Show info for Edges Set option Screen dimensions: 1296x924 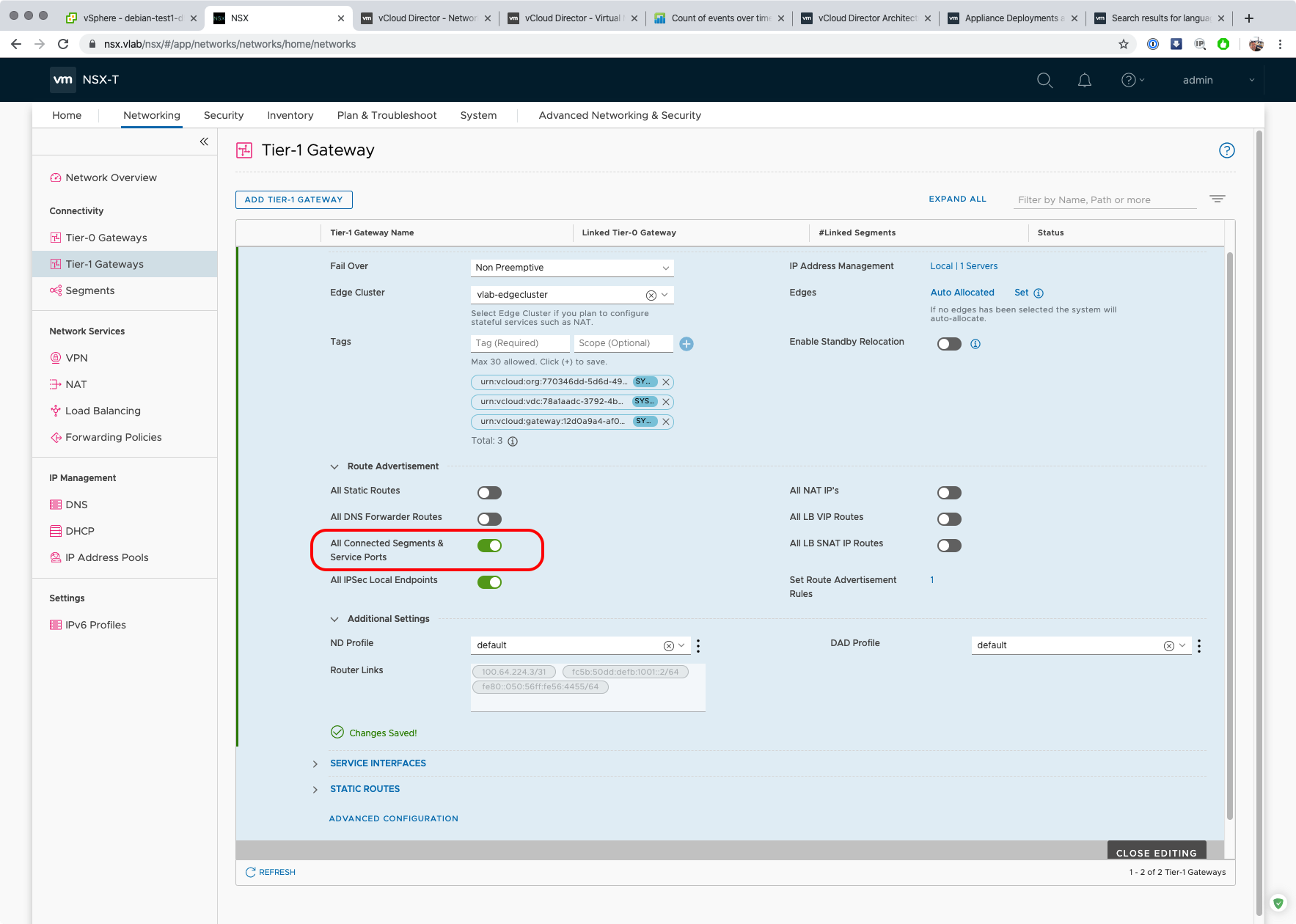click(1039, 293)
